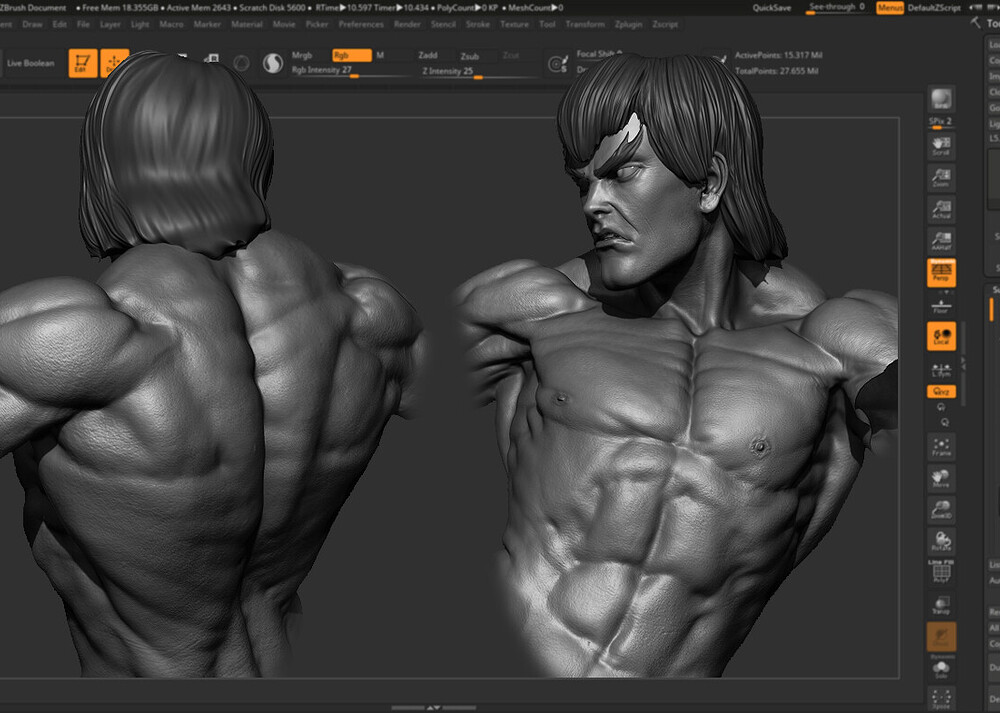Screen dimensions: 1000x713
Task: Toggle PolyF line fill display
Action: [941, 571]
